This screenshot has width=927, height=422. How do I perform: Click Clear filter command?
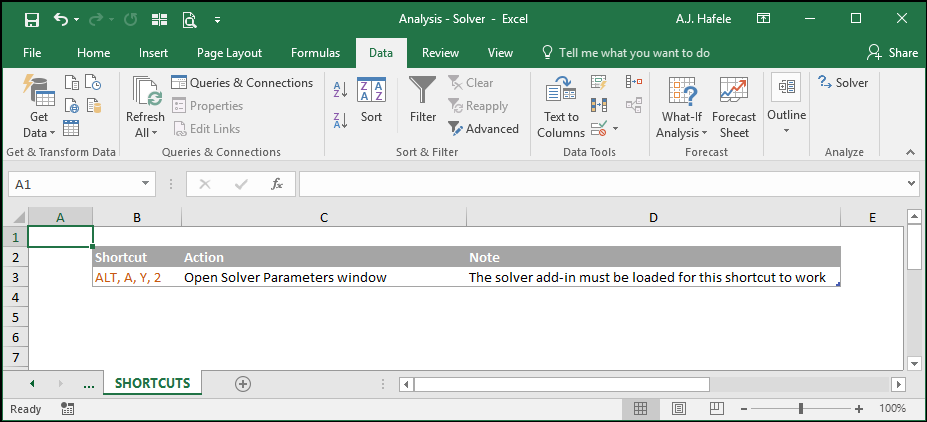click(470, 83)
